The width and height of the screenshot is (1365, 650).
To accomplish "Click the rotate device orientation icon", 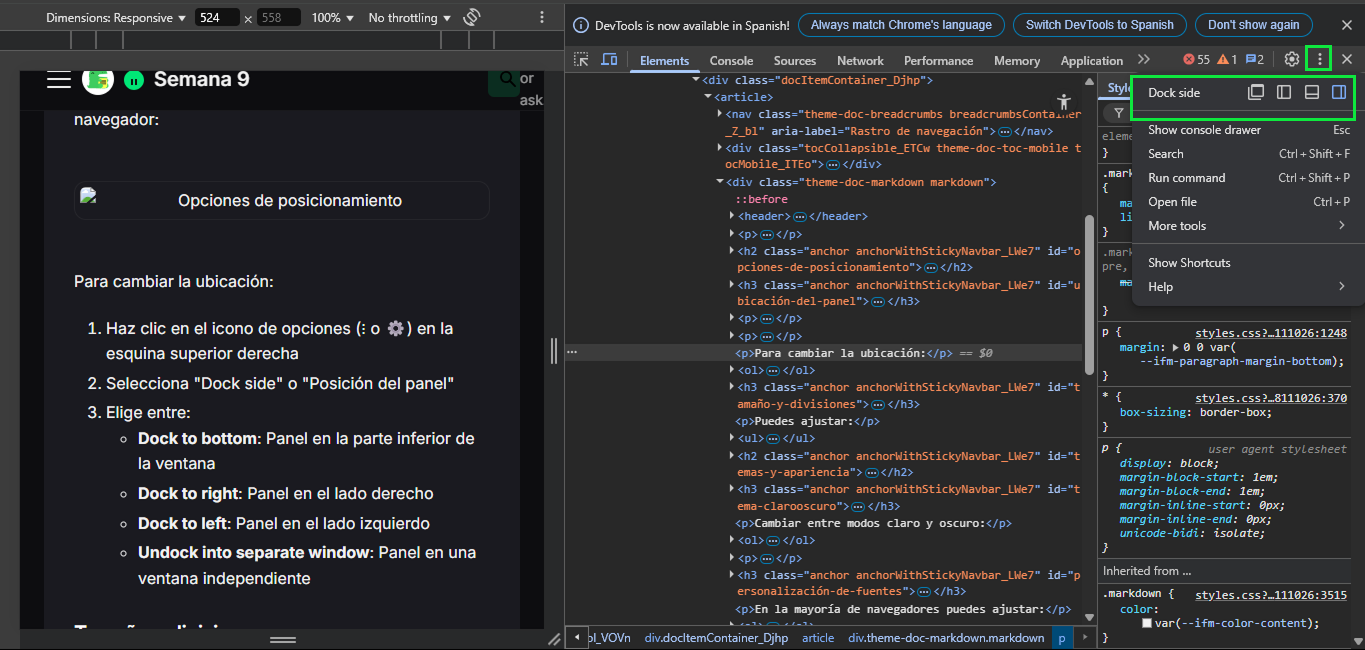I will click(x=473, y=18).
